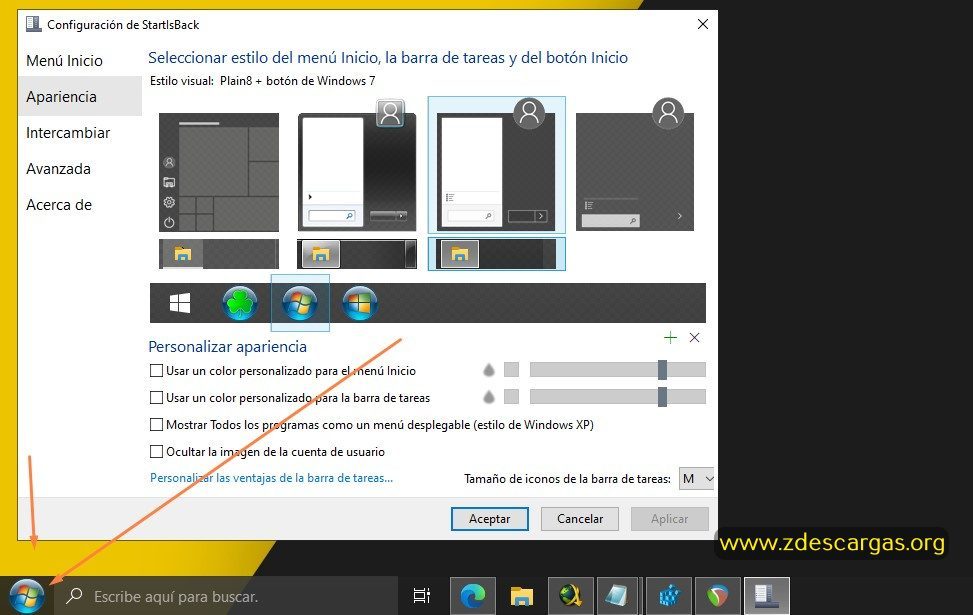Remove custom button image with the X icon
Image resolution: width=973 pixels, height=615 pixels.
click(694, 338)
